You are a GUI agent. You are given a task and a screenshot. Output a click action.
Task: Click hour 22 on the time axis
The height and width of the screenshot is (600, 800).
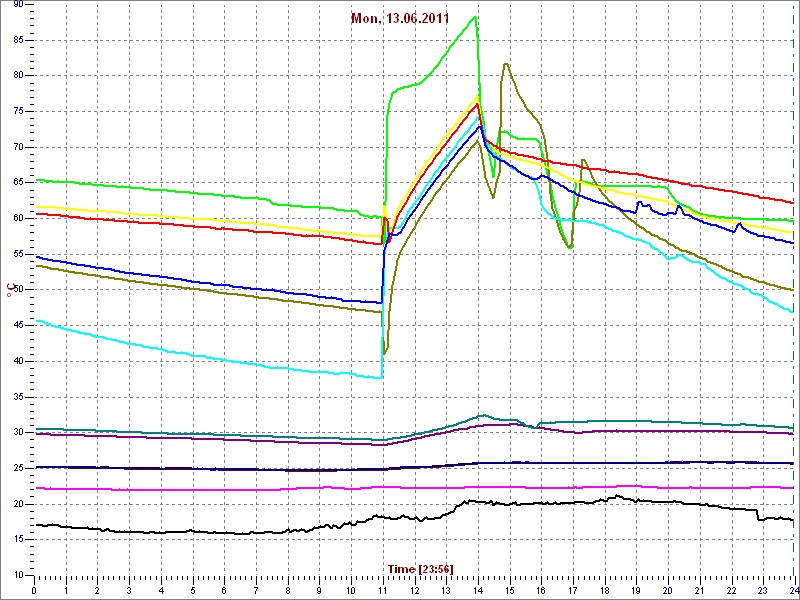[x=731, y=590]
